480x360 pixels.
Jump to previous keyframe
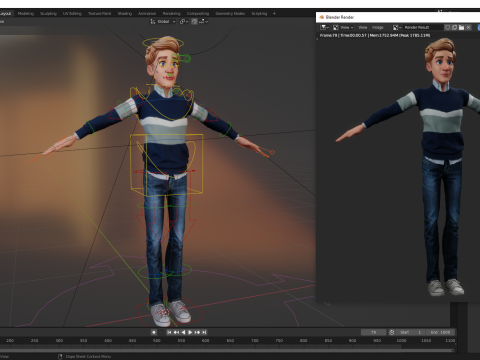[x=176, y=332]
